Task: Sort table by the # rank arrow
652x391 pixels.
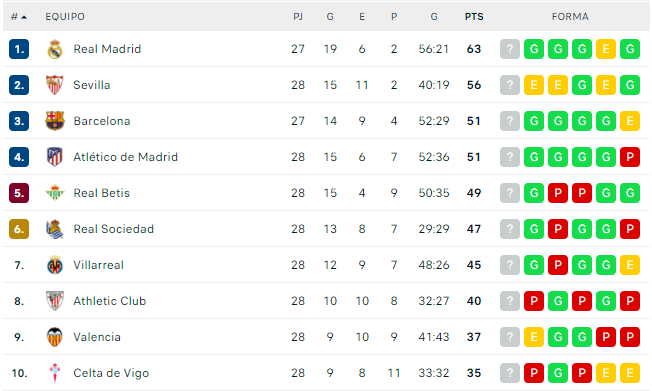Action: [x=19, y=17]
